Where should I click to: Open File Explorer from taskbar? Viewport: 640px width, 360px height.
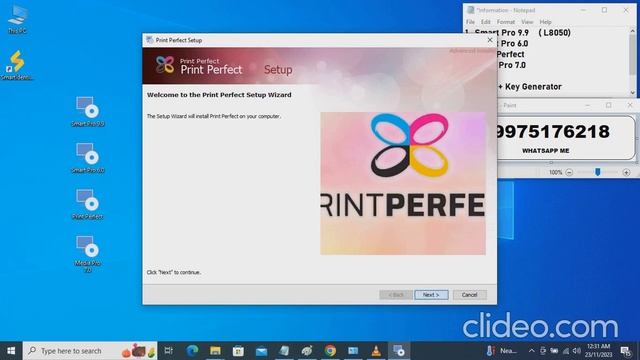pos(216,351)
